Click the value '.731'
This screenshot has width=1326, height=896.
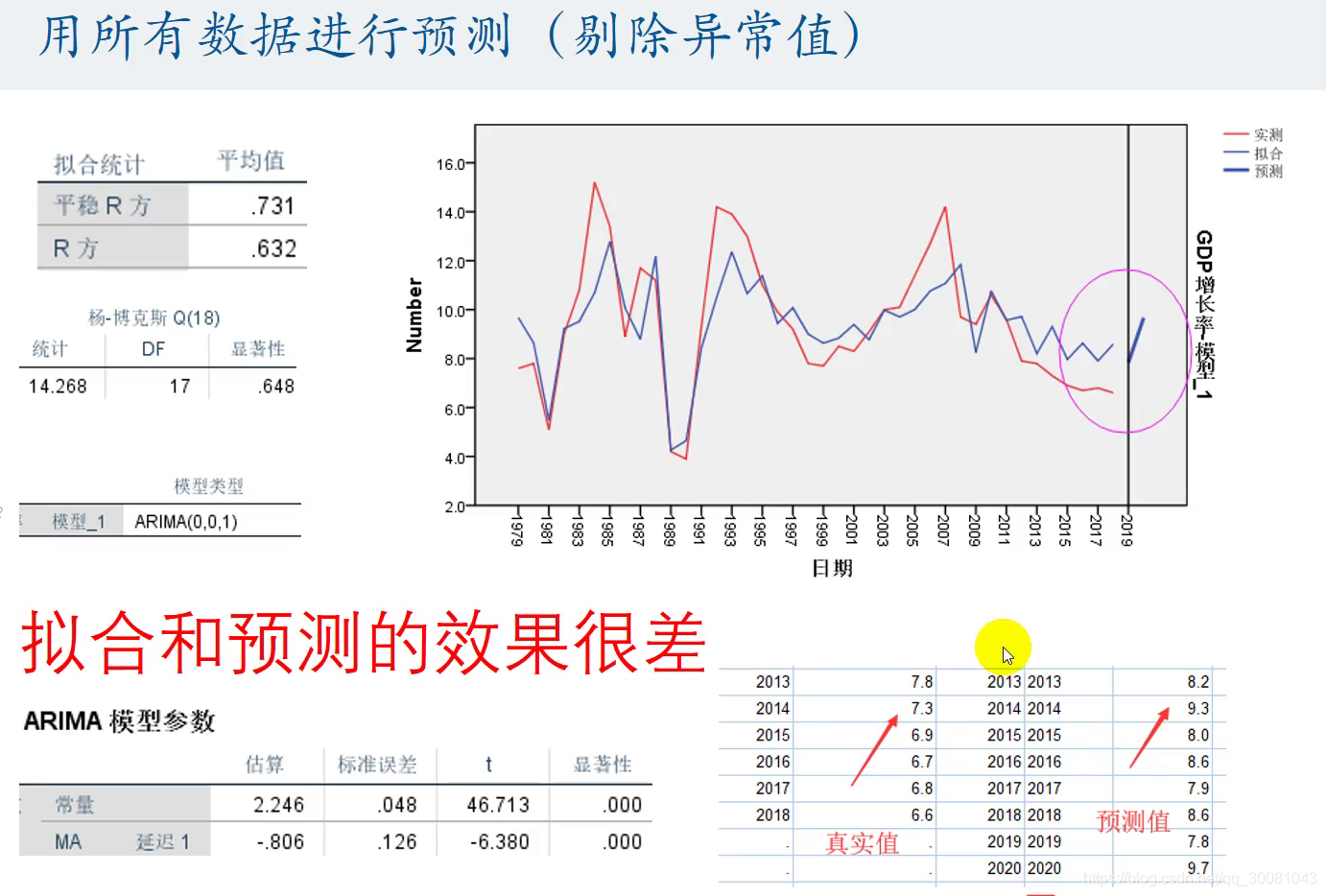(273, 205)
